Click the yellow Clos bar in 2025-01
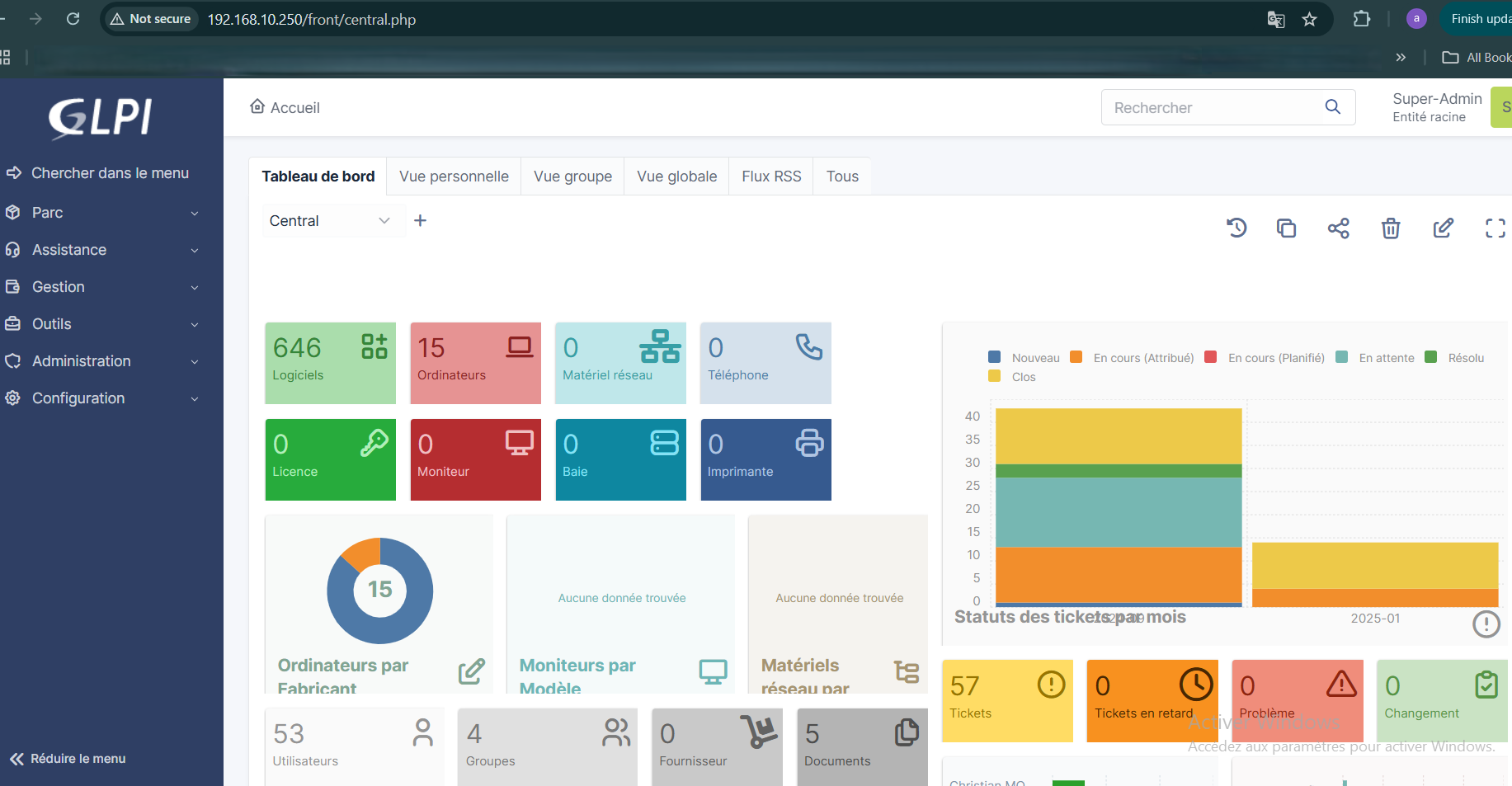 pos(1374,565)
